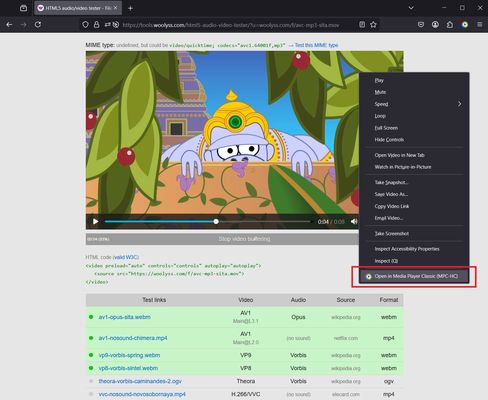Reload the page with the refresh icon

click(38, 25)
